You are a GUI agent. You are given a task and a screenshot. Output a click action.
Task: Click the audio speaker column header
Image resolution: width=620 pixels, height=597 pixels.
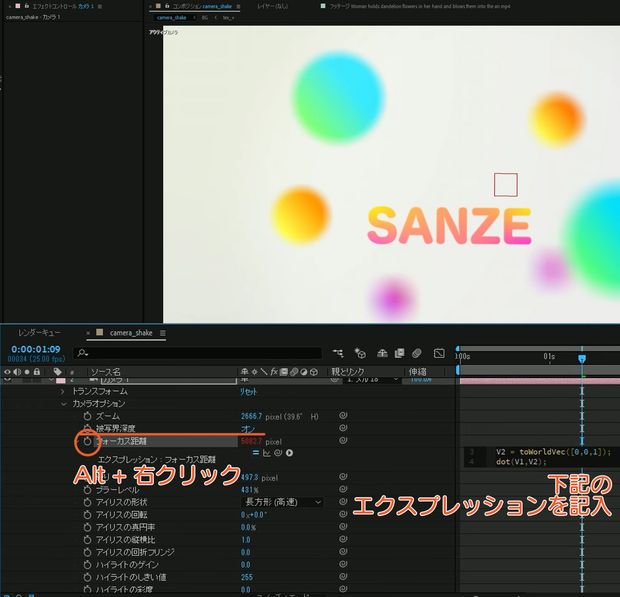coord(17,372)
